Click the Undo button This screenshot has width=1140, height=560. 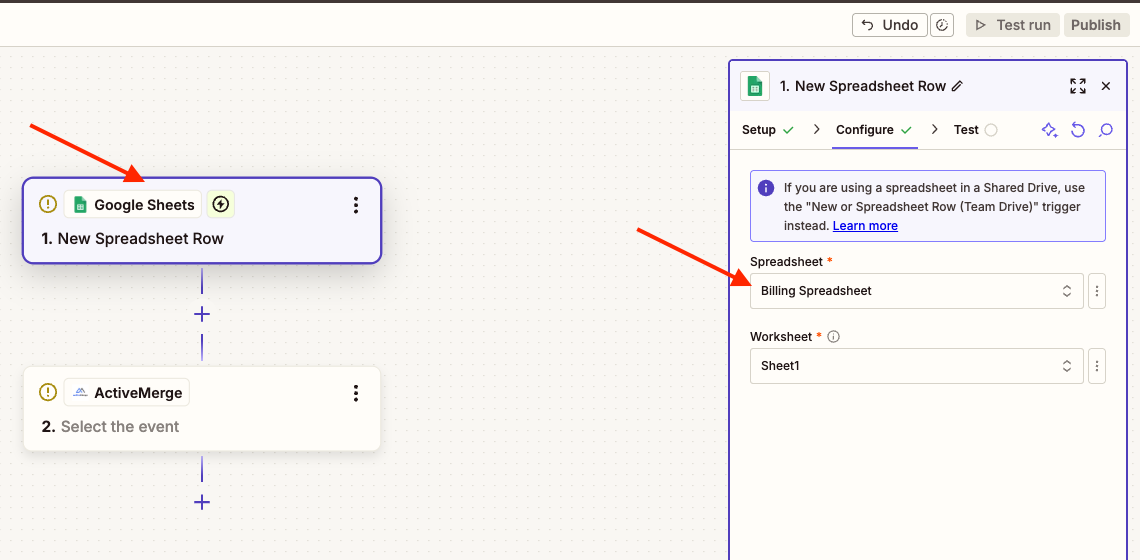tap(889, 25)
